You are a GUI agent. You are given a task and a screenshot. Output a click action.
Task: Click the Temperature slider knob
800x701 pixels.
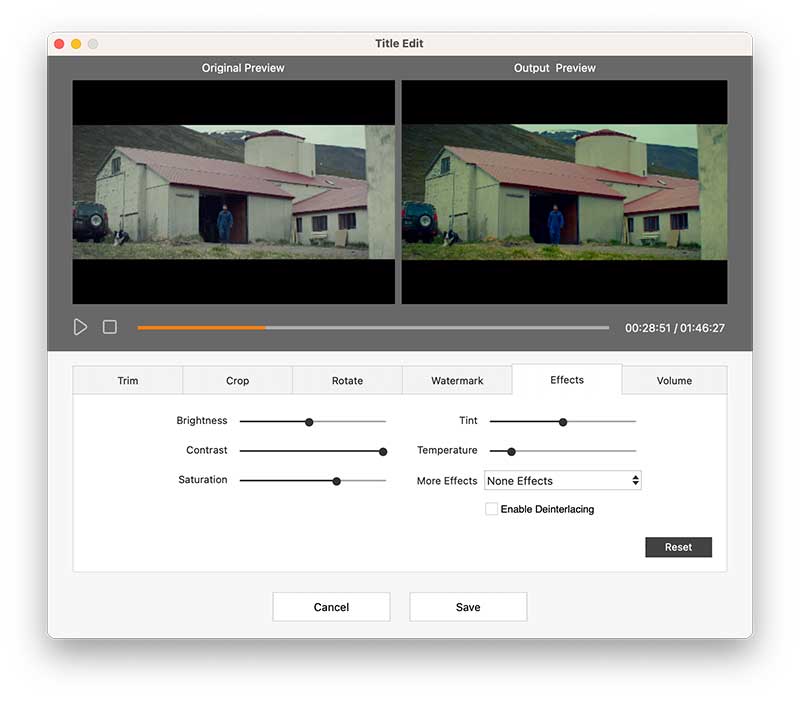pos(511,451)
